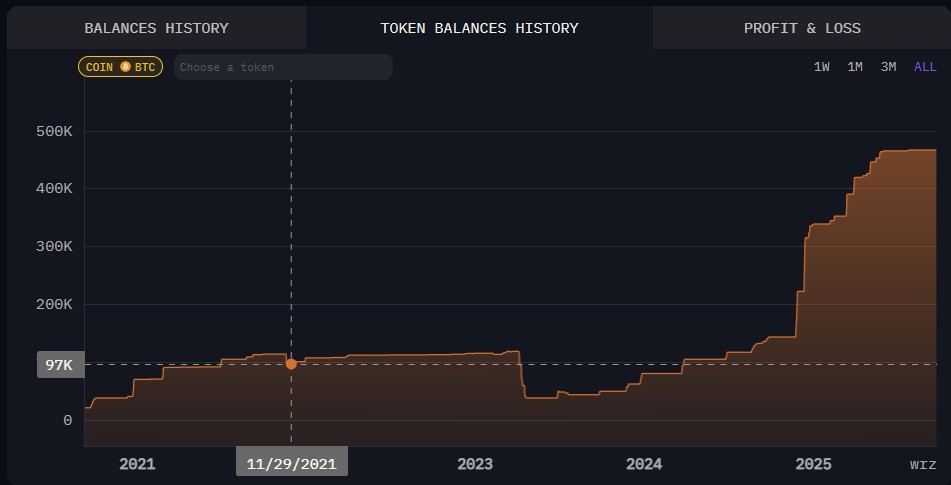
Task: Click the 11/29/2021 date label
Action: 291,464
